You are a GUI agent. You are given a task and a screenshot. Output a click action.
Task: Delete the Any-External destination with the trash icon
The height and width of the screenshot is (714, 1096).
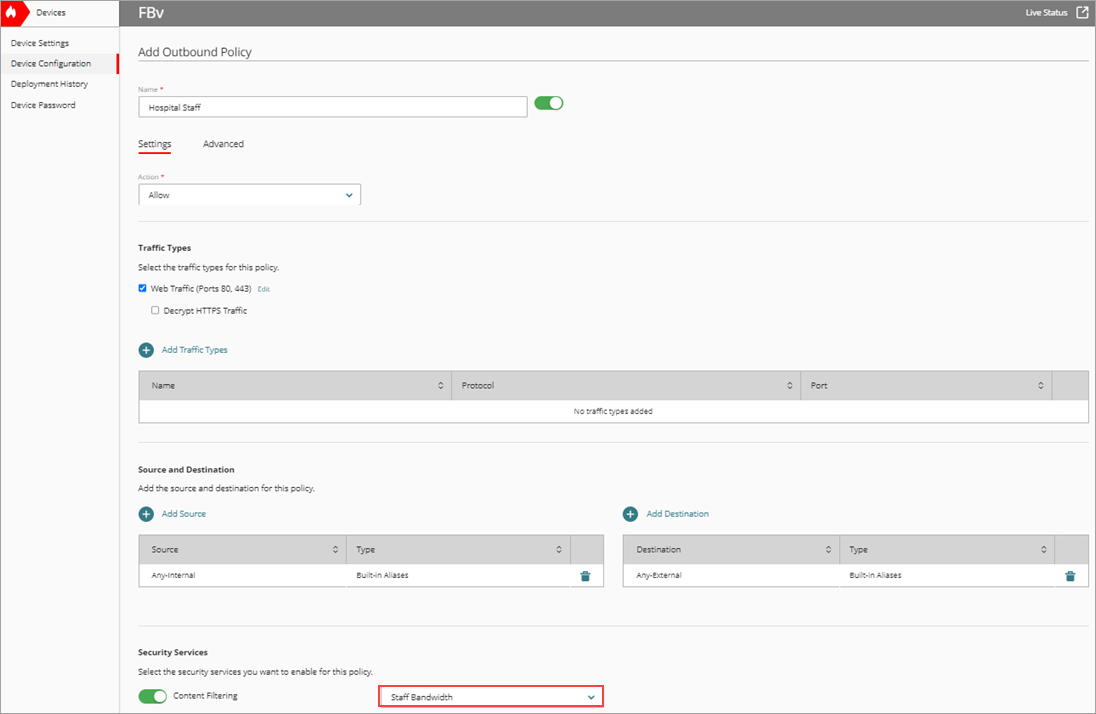click(1070, 575)
